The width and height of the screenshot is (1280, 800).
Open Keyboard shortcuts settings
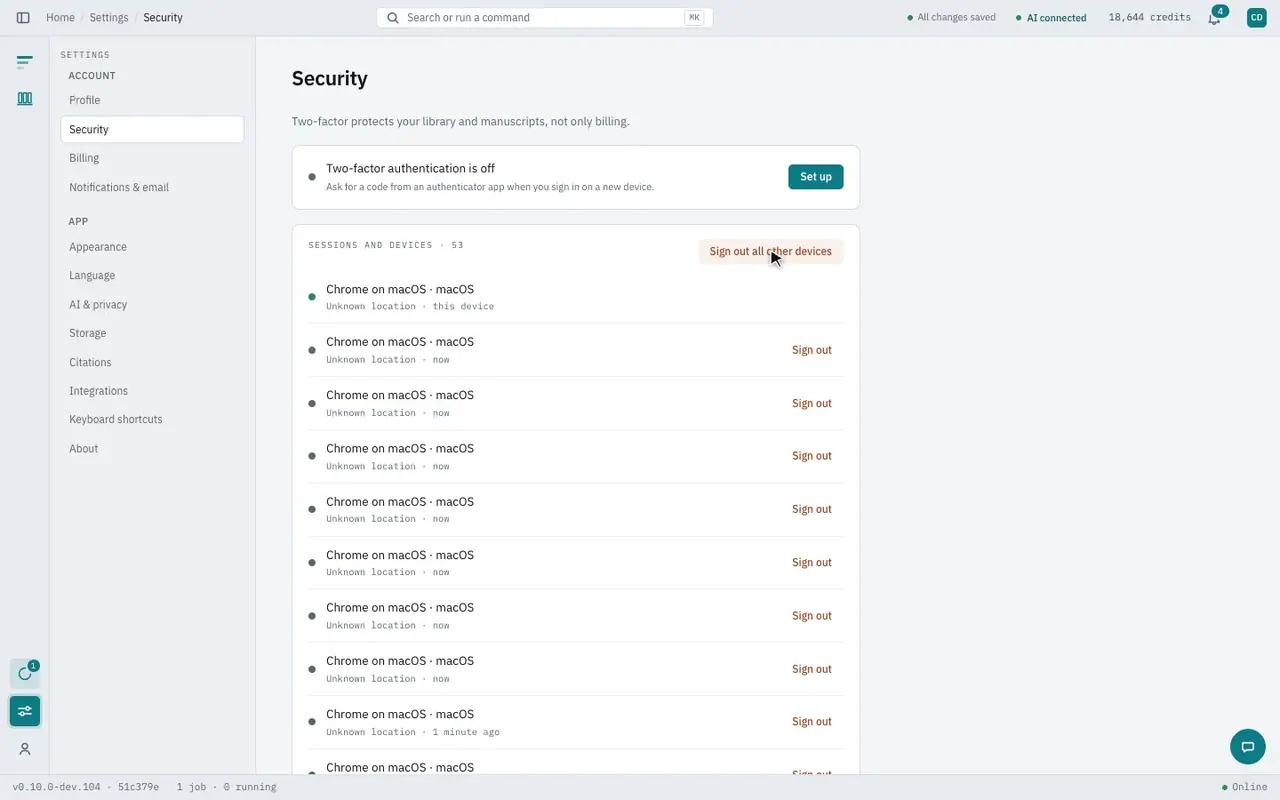click(152, 419)
